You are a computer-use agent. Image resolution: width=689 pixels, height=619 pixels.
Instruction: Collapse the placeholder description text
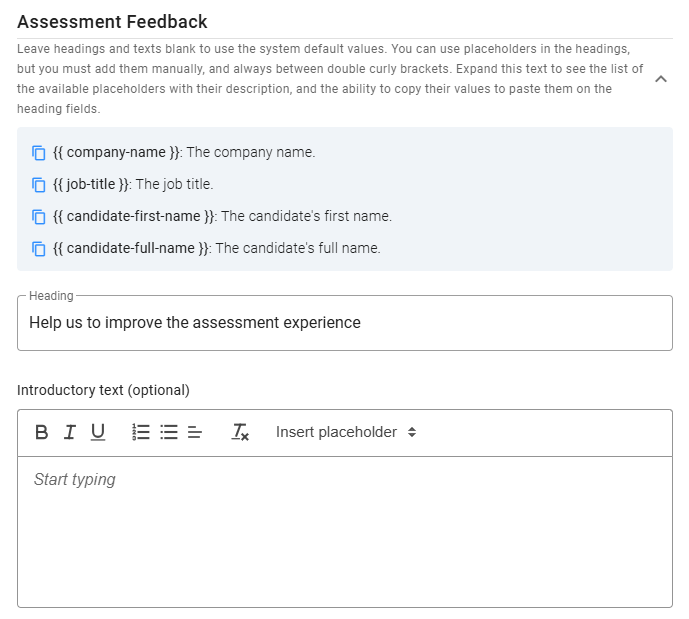click(661, 79)
